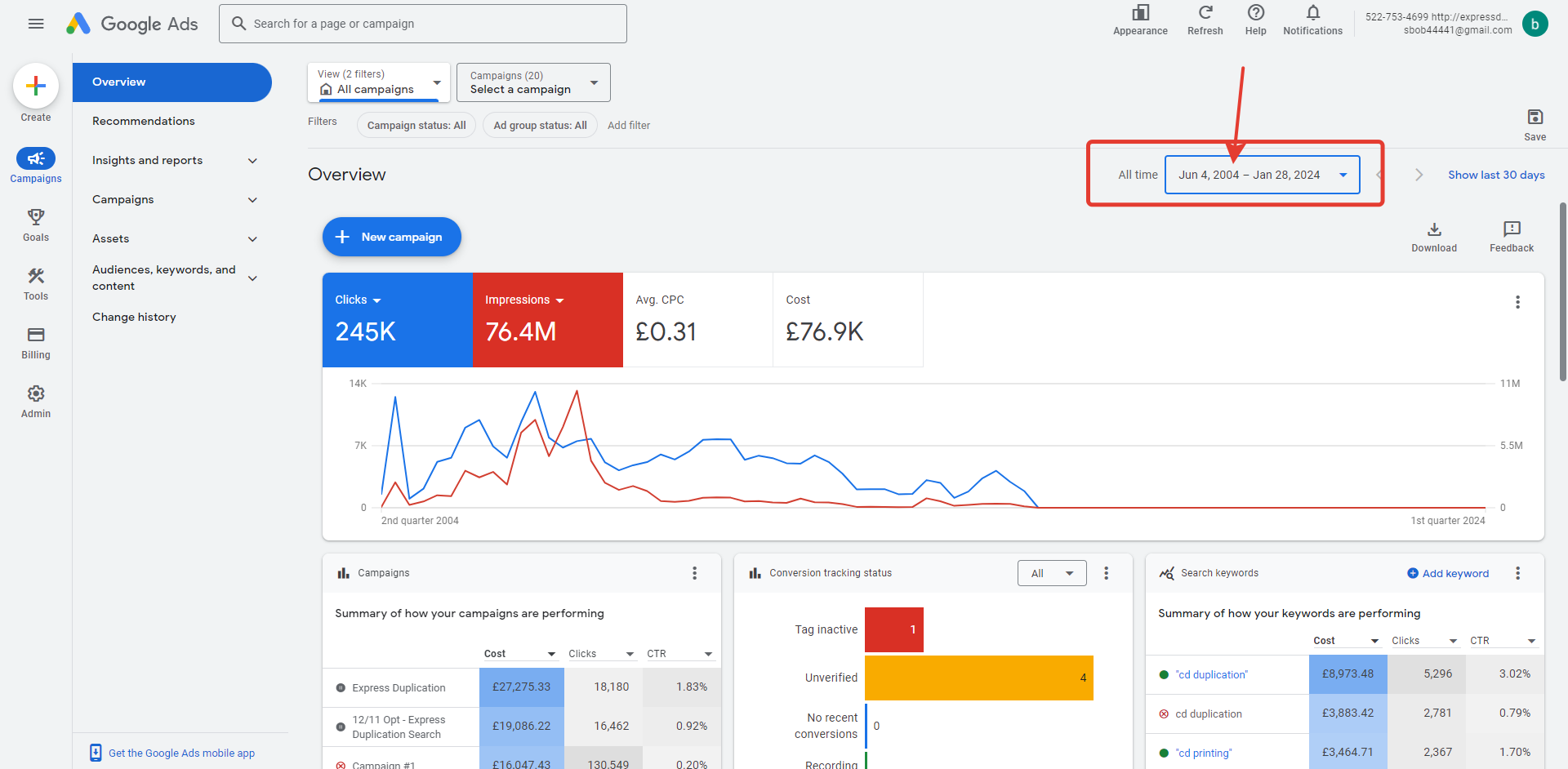Click the "cd duplication" quoted keyword link
The image size is (1568, 769).
[x=1212, y=674]
